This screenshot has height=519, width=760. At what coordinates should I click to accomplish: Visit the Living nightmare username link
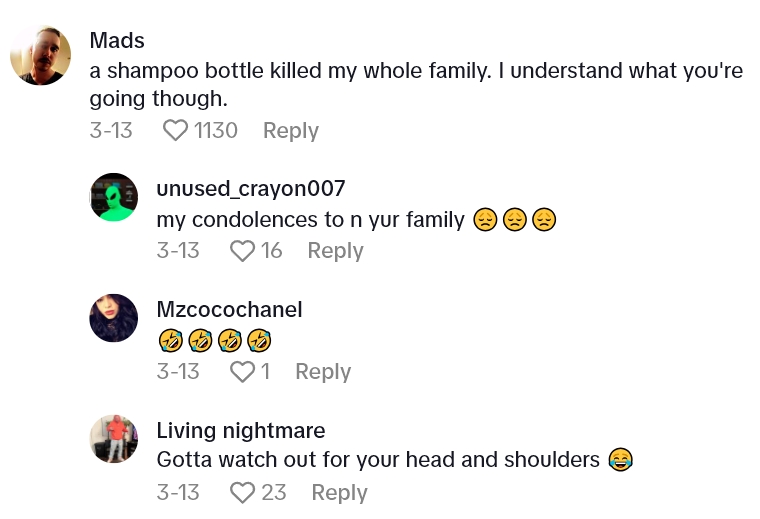[x=241, y=431]
